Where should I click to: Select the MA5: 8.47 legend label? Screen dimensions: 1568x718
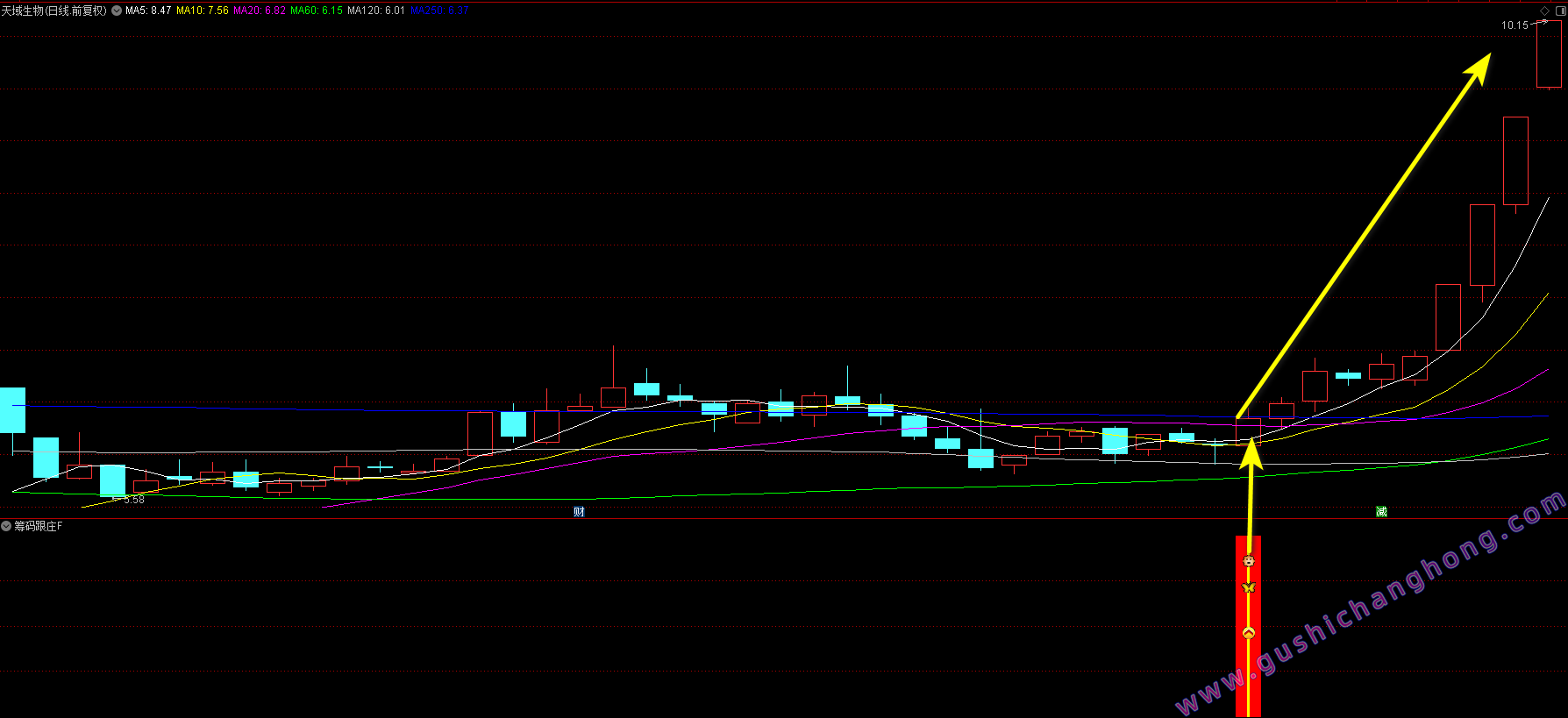click(148, 11)
